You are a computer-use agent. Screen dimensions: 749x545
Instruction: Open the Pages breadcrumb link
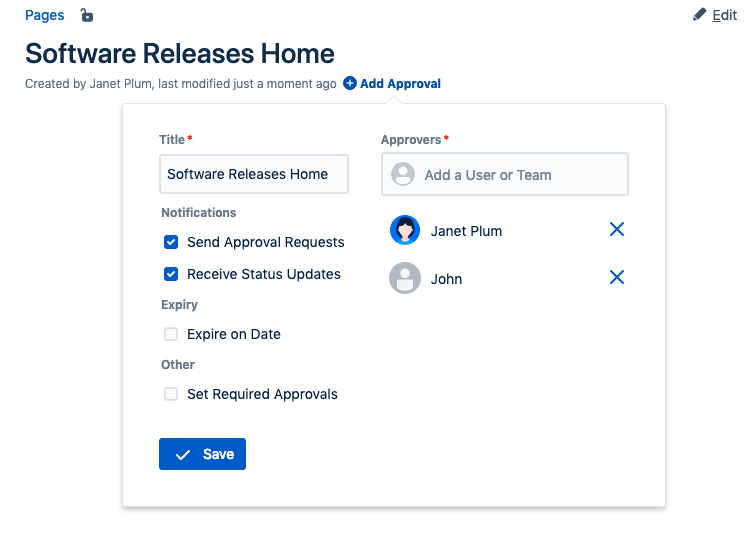click(45, 15)
